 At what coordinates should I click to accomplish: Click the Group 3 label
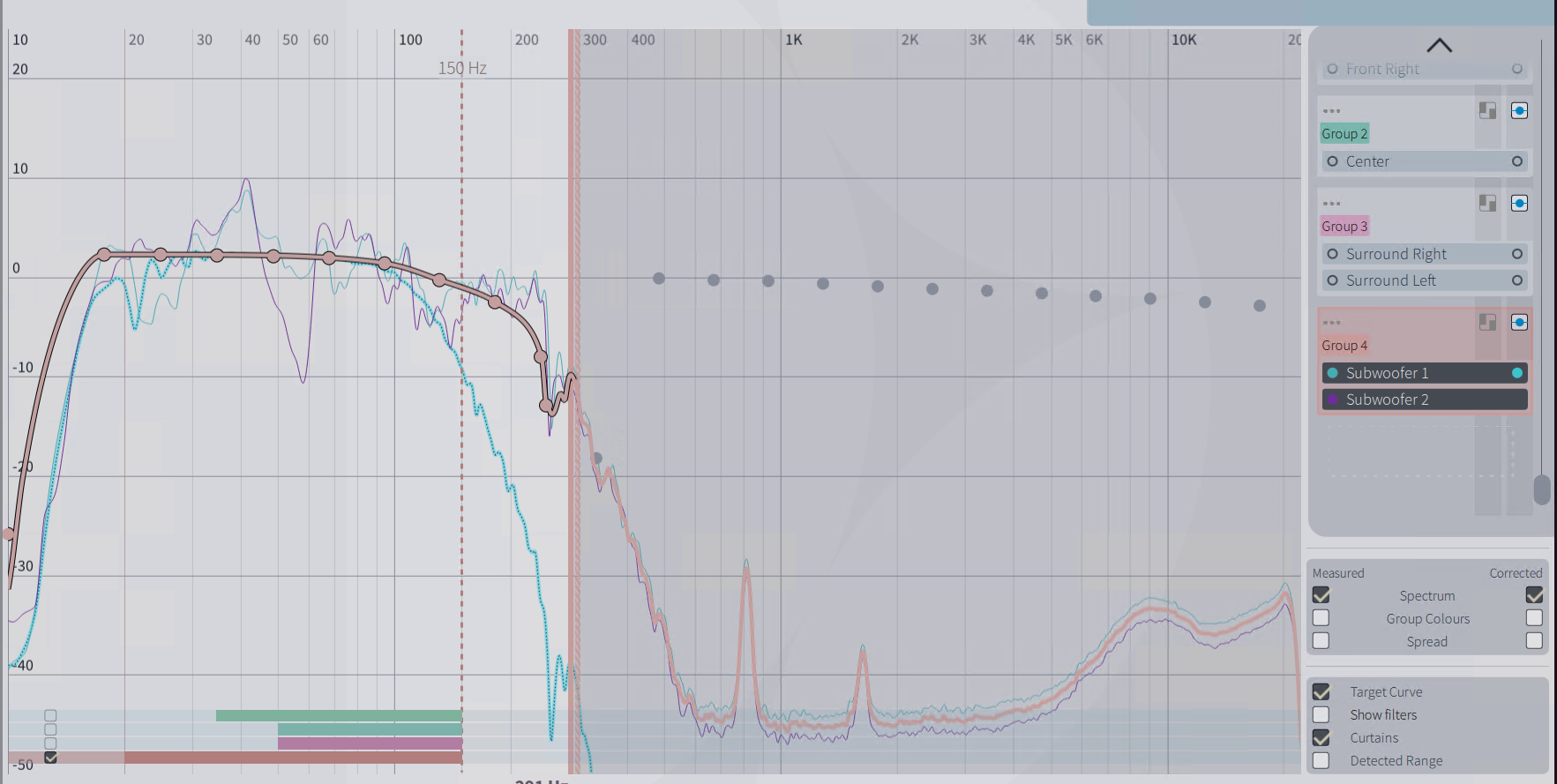pyautogui.click(x=1344, y=227)
